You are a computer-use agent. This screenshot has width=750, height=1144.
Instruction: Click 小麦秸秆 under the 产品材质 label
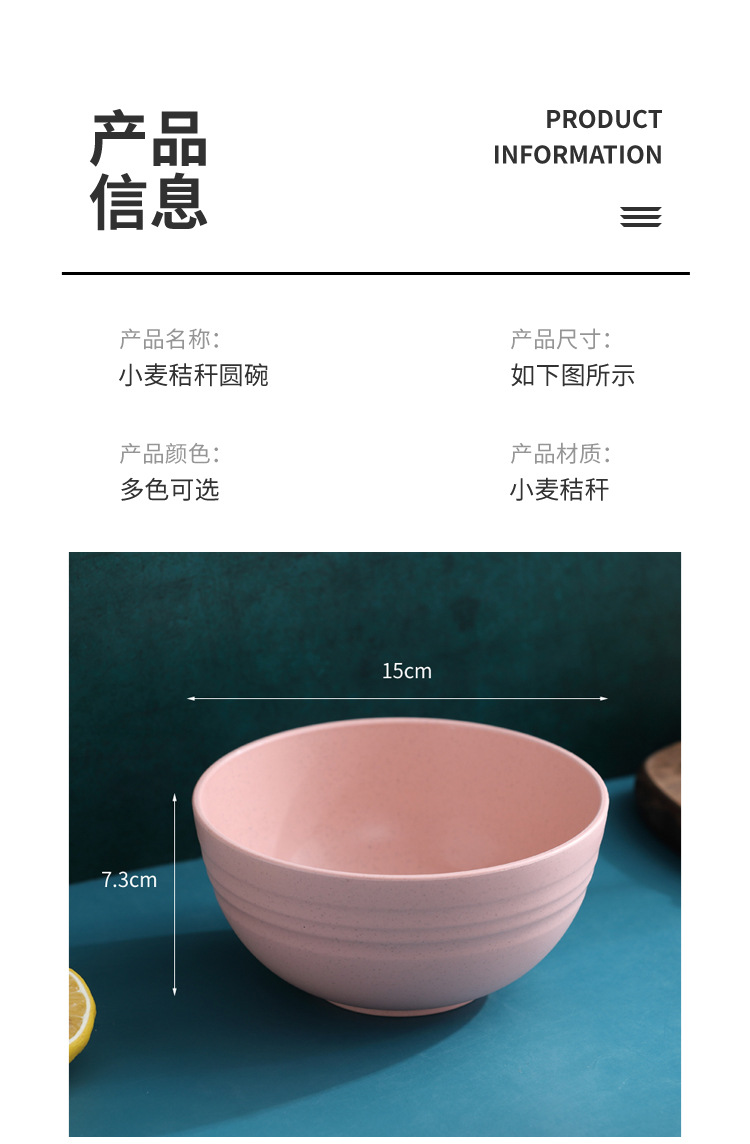559,490
